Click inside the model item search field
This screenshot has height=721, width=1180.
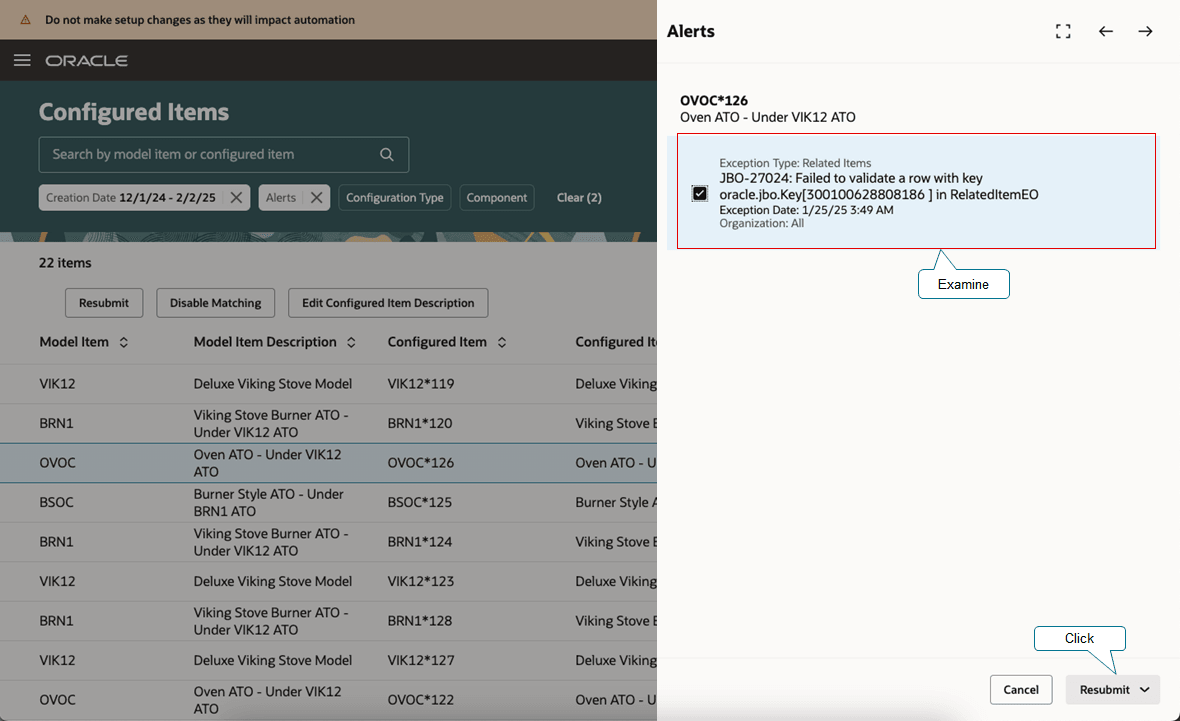click(200, 154)
